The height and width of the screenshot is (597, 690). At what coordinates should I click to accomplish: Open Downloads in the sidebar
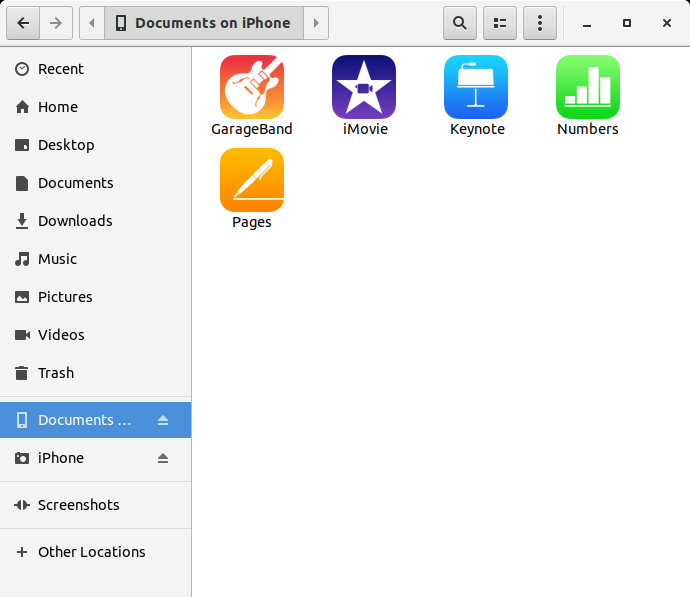pos(74,221)
